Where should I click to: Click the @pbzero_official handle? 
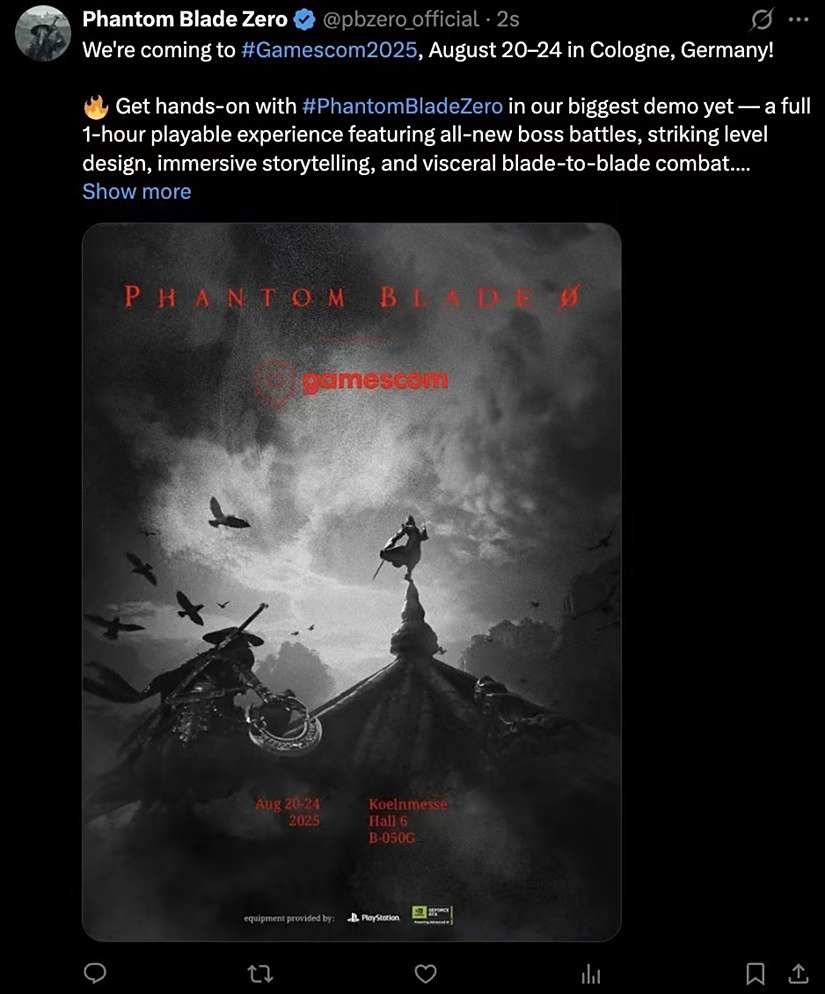pyautogui.click(x=401, y=20)
